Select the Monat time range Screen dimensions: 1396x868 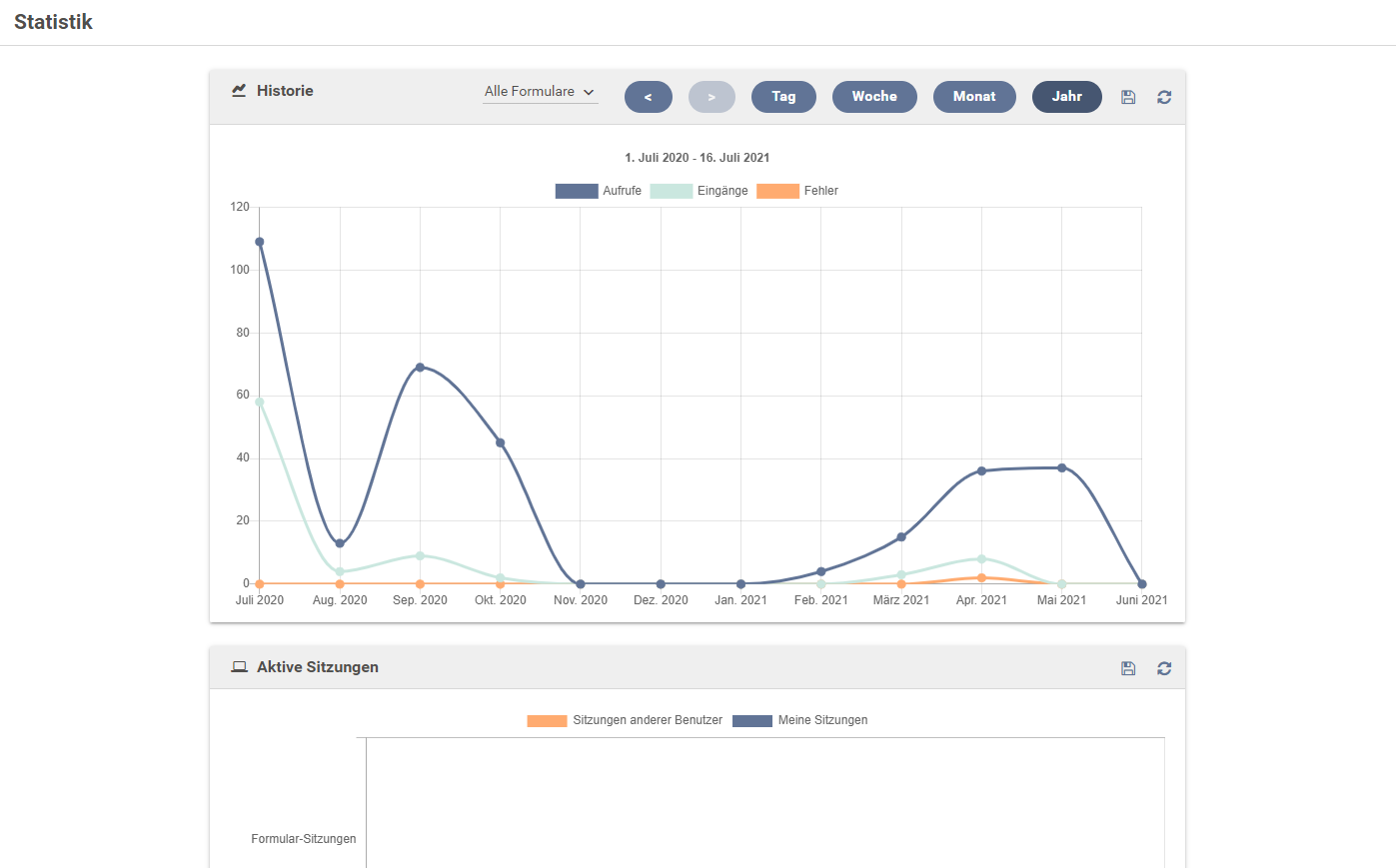pos(974,97)
